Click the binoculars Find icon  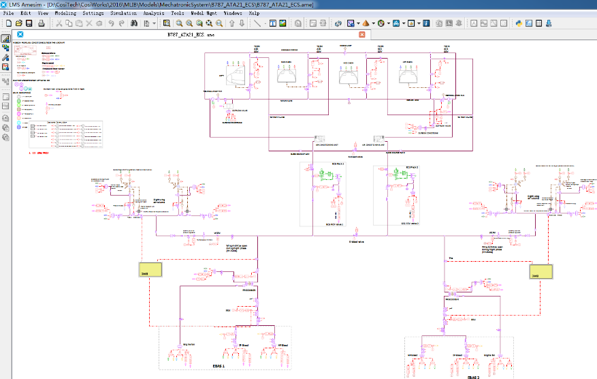(x=134, y=23)
